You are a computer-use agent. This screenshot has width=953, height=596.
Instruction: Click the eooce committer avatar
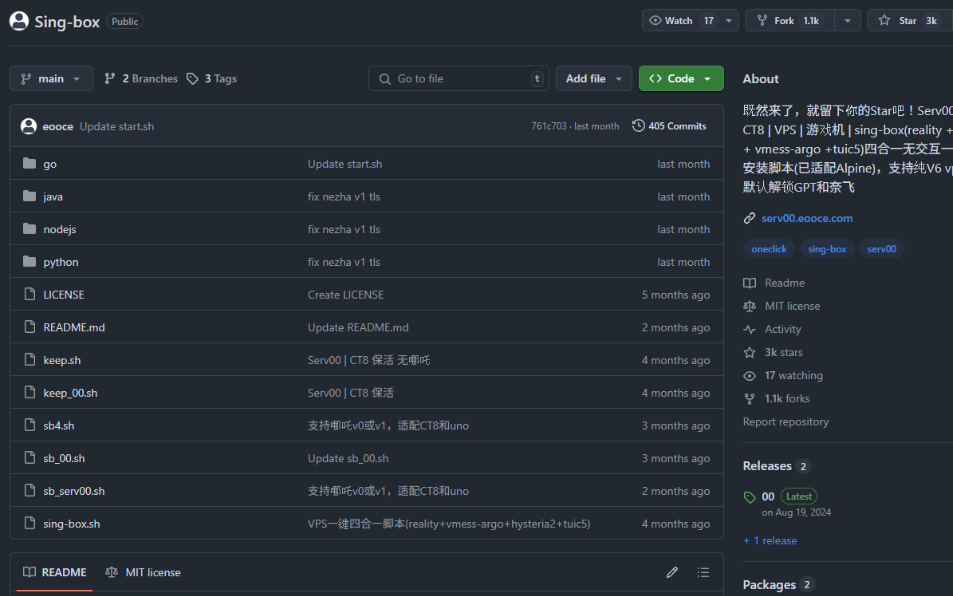(x=29, y=126)
